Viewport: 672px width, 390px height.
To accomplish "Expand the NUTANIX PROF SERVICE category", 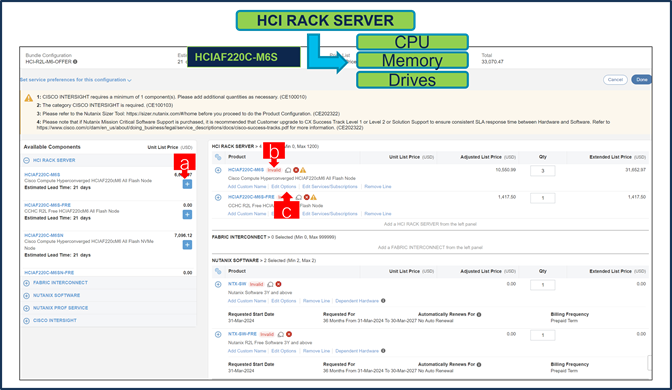I will pyautogui.click(x=27, y=308).
